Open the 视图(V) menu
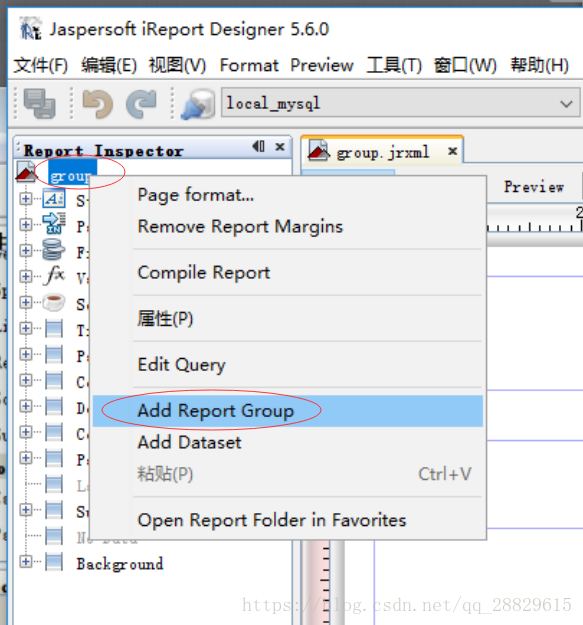The height and width of the screenshot is (625, 583). coord(177,65)
